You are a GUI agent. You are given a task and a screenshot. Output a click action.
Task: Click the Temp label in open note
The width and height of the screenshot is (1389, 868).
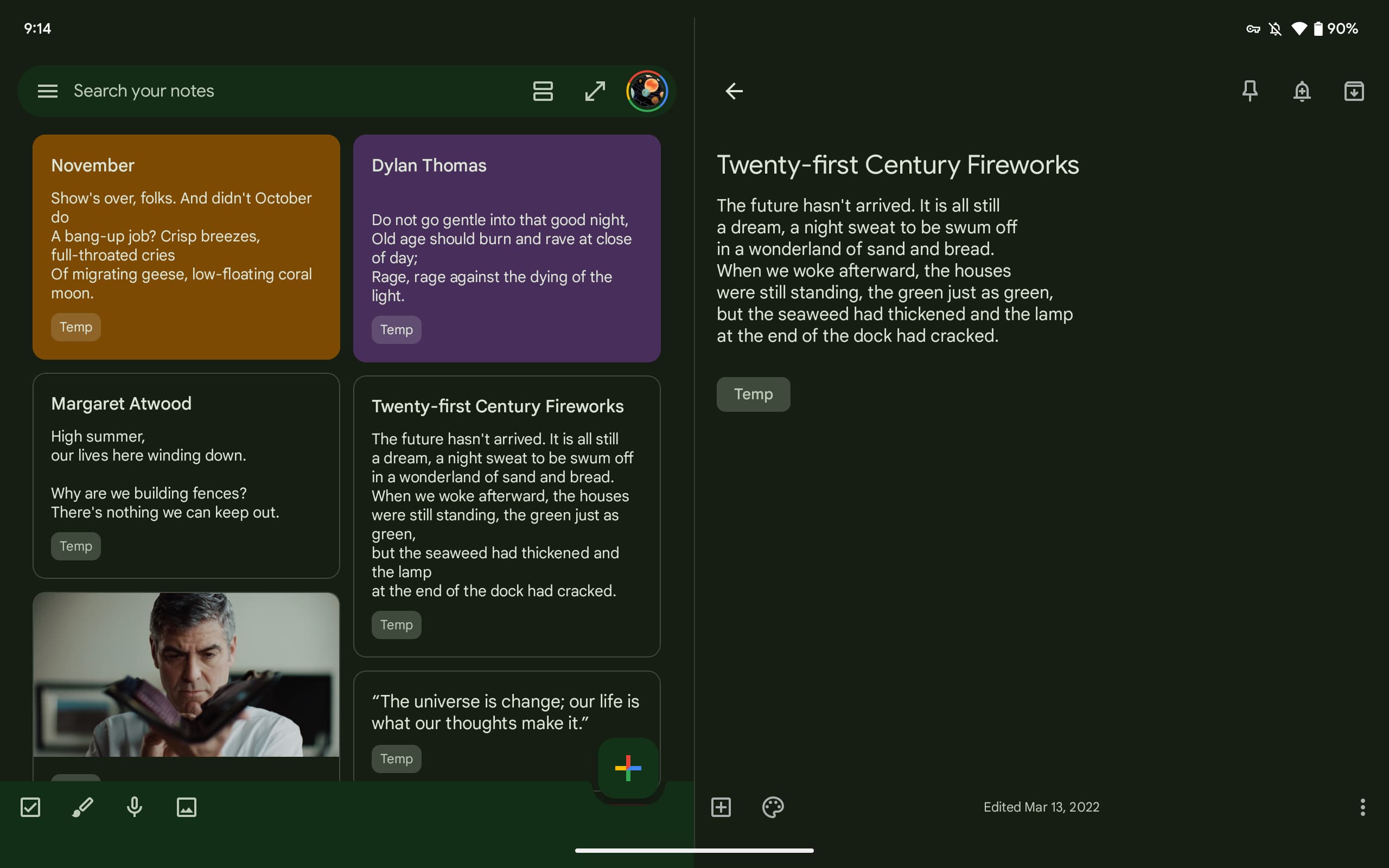click(x=753, y=394)
